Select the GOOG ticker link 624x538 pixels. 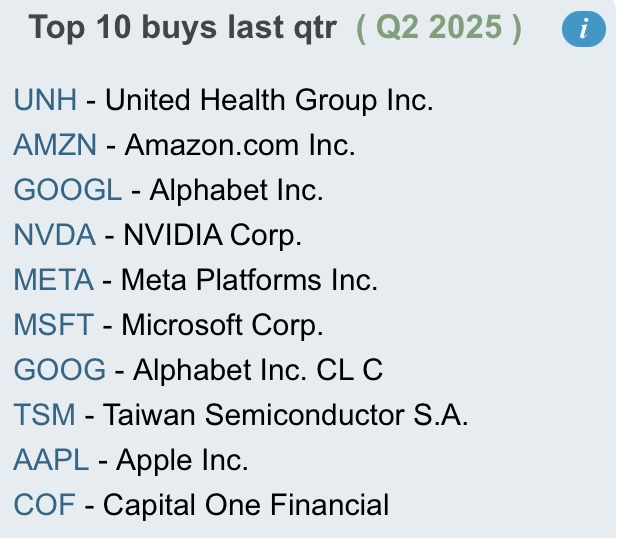click(60, 370)
